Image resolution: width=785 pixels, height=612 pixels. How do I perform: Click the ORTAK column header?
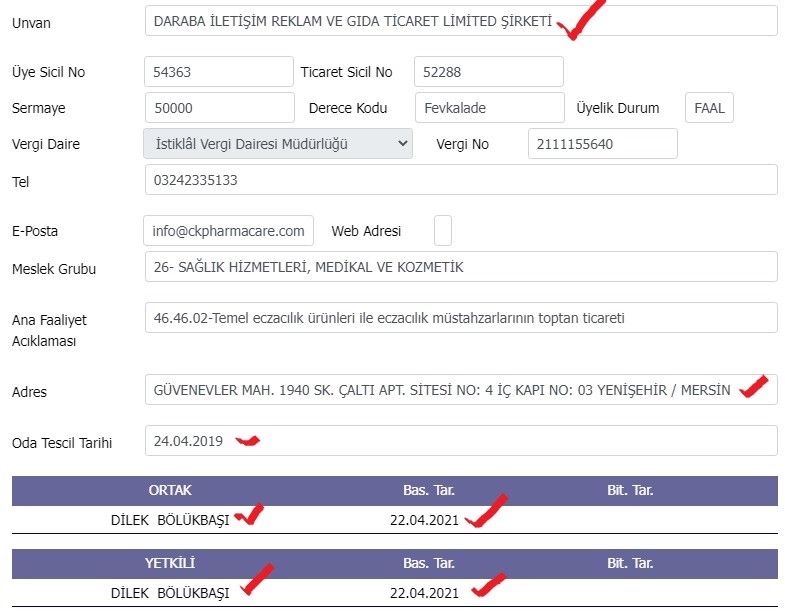170,490
